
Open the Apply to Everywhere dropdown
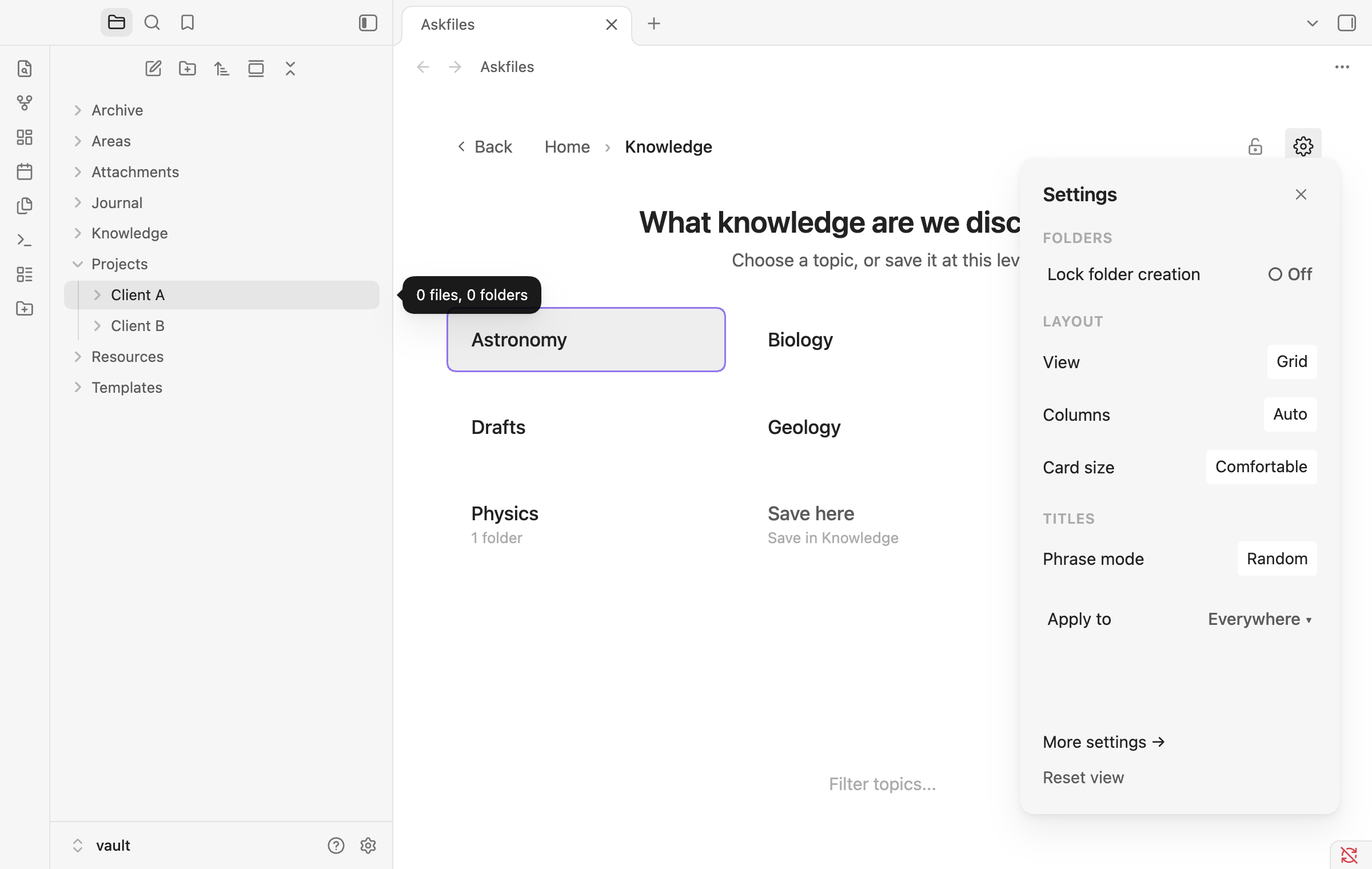pyautogui.click(x=1260, y=619)
